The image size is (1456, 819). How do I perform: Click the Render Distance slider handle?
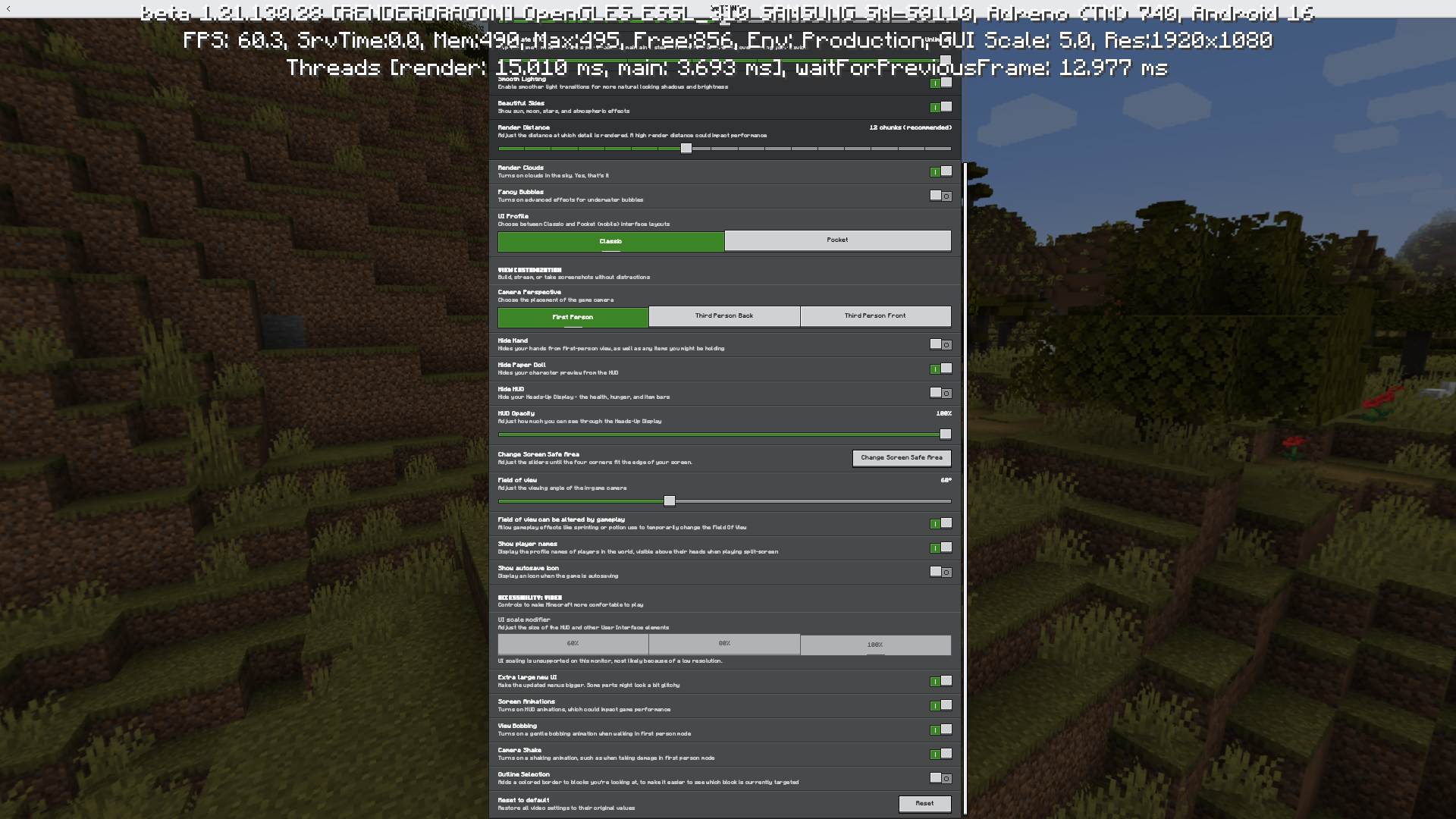click(686, 149)
